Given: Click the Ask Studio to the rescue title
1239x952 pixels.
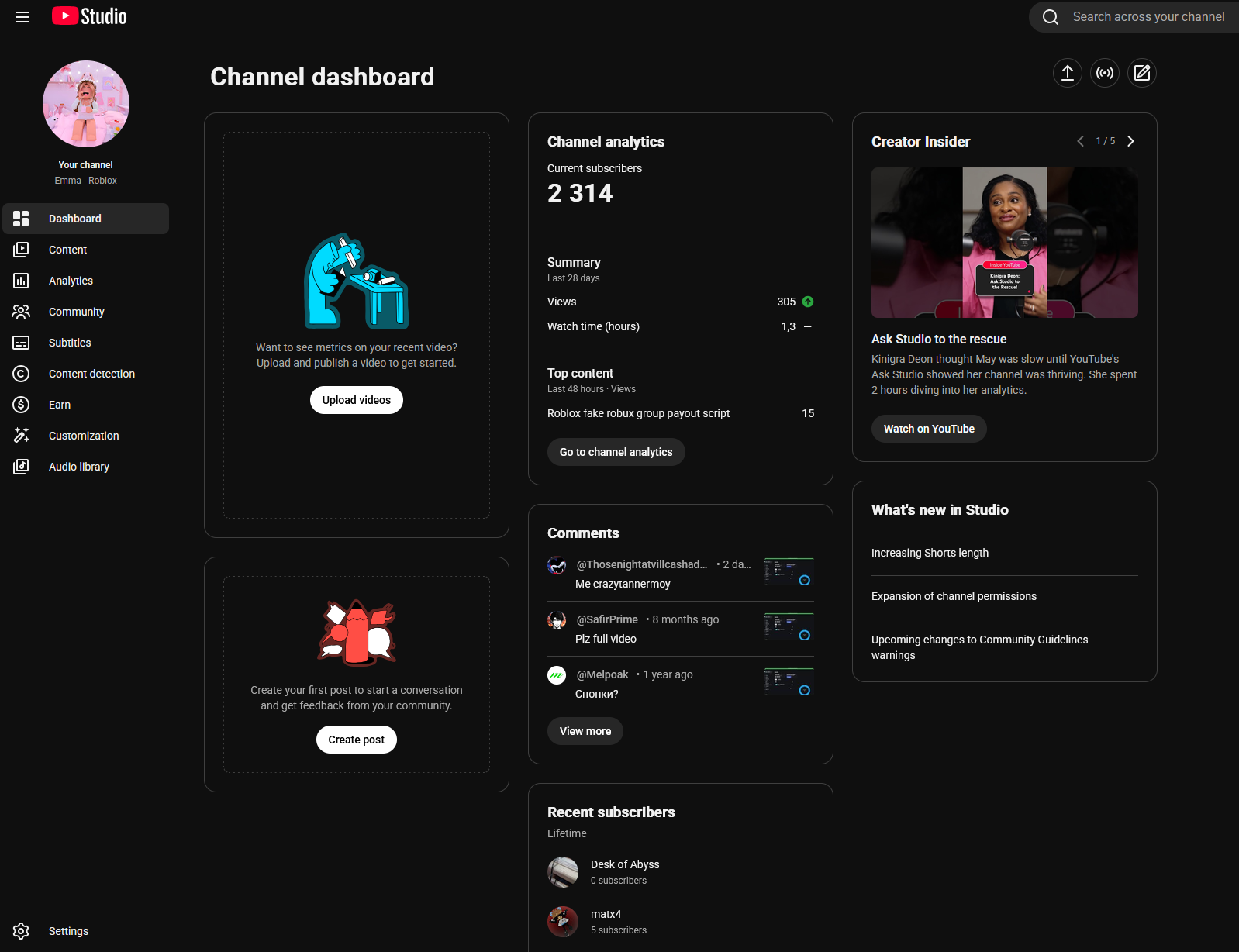Looking at the screenshot, I should coord(939,339).
